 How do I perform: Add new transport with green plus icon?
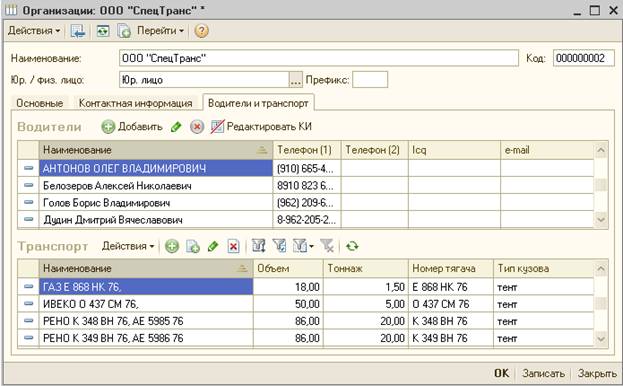[x=172, y=247]
